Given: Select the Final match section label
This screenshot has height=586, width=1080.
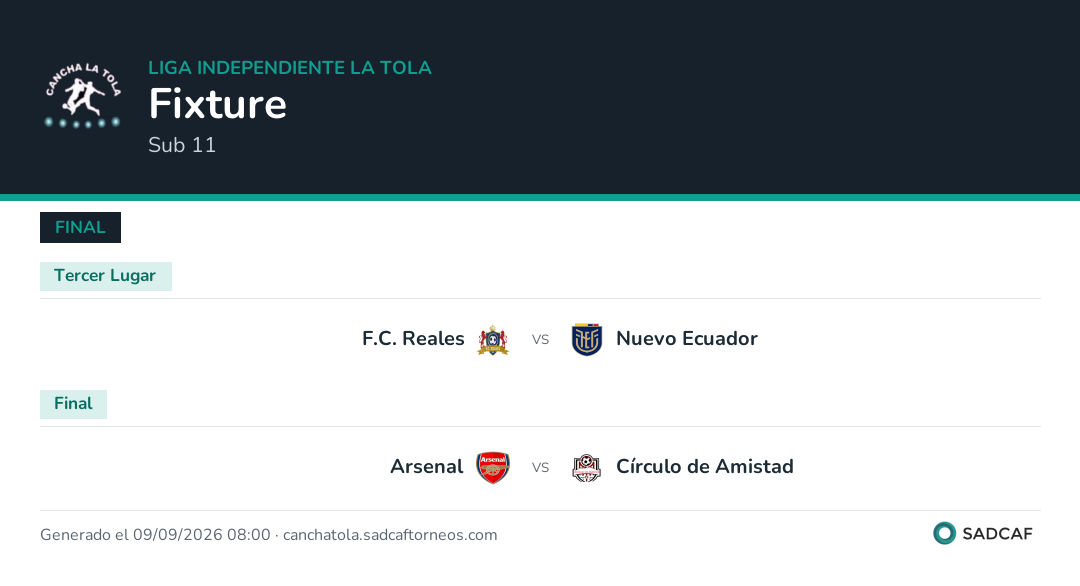Looking at the screenshot, I should (73, 404).
